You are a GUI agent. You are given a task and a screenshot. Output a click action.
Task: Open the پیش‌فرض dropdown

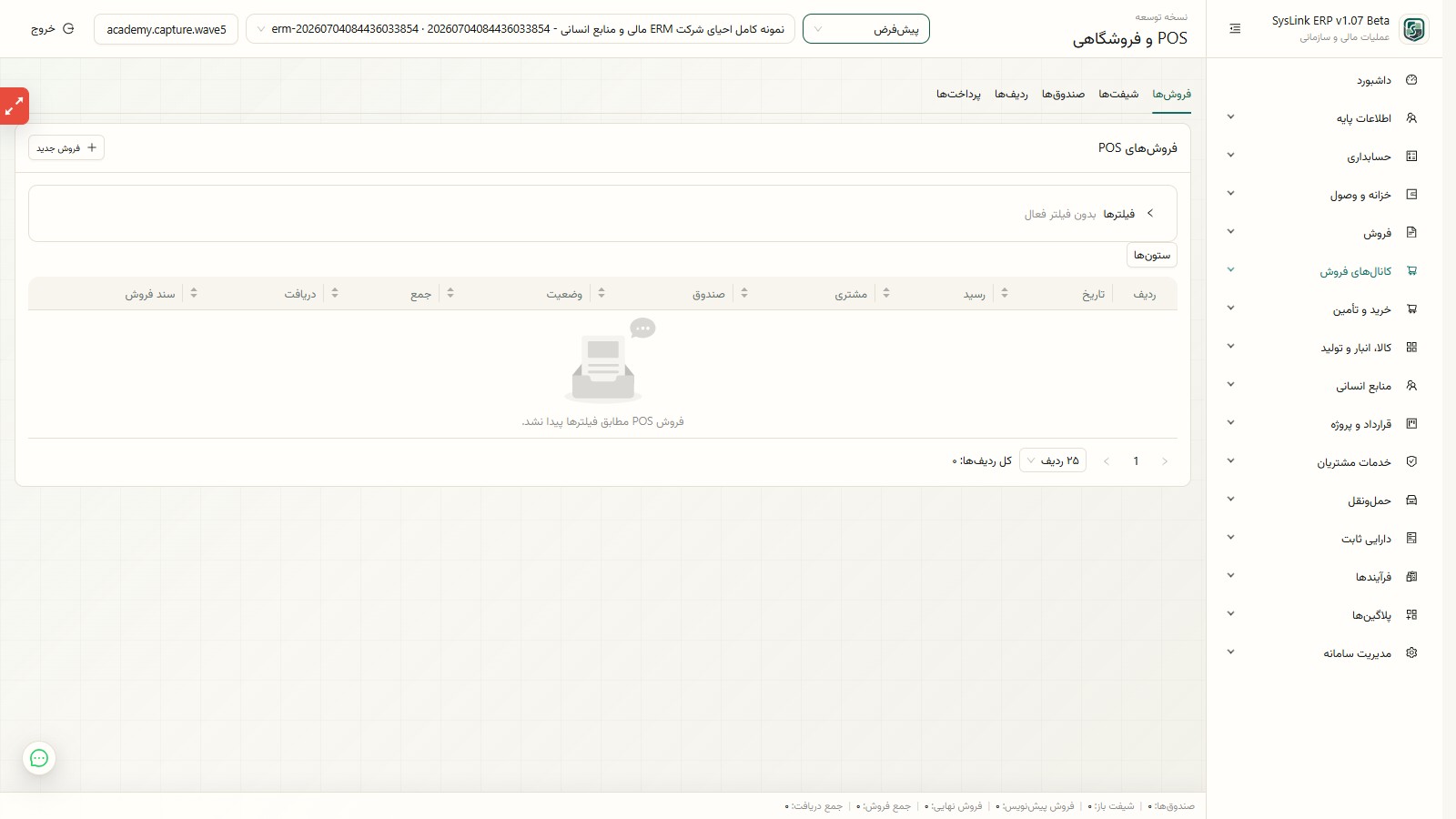865,29
